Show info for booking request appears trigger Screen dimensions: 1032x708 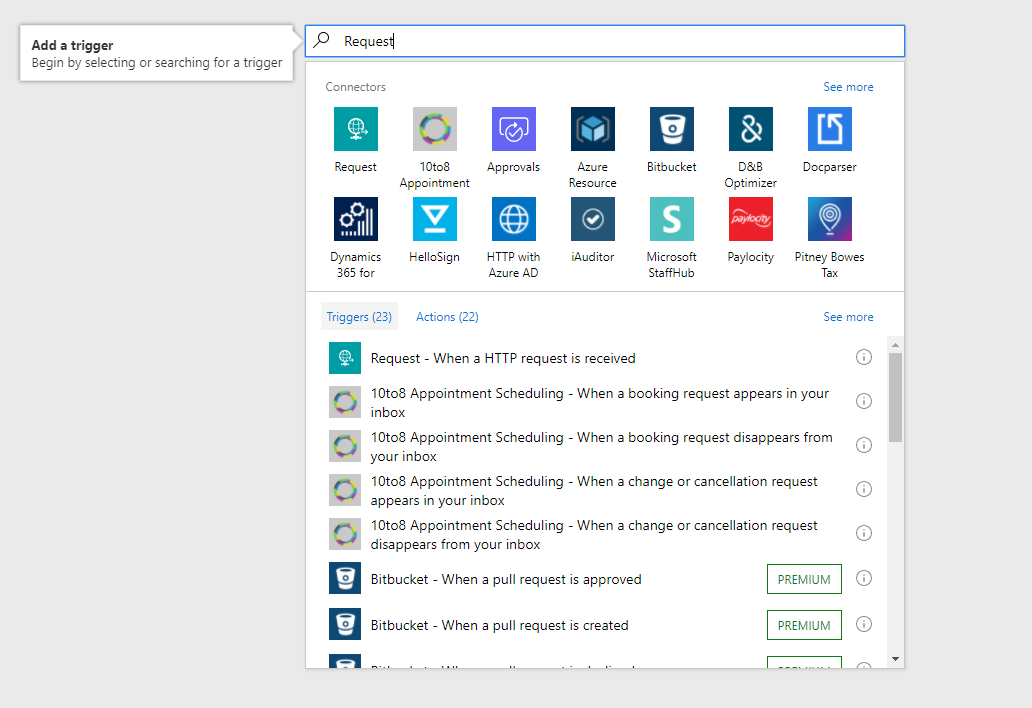pyautogui.click(x=864, y=401)
